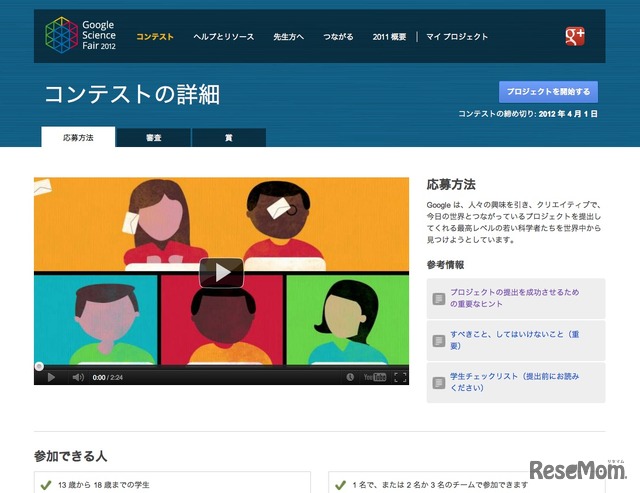Click the コンテストの締め切り: 2012 年 4 月 1 日 text
The image size is (640, 493).
528,114
